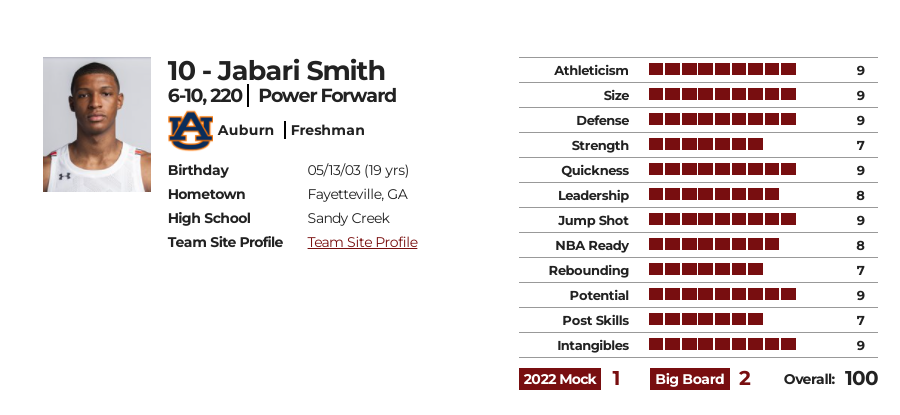
Task: Click the Strength rating bar
Action: [706, 144]
